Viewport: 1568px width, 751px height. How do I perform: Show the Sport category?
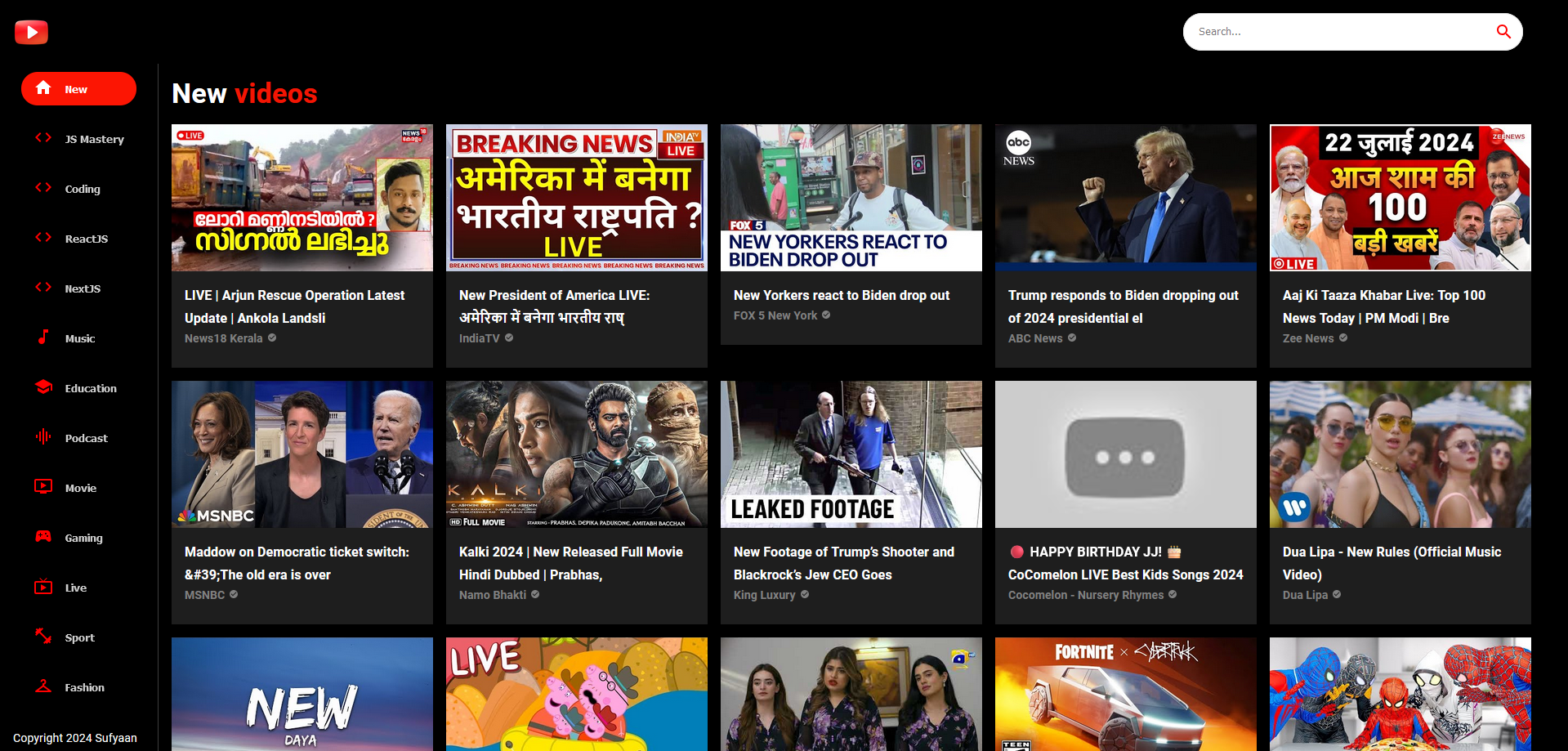78,637
